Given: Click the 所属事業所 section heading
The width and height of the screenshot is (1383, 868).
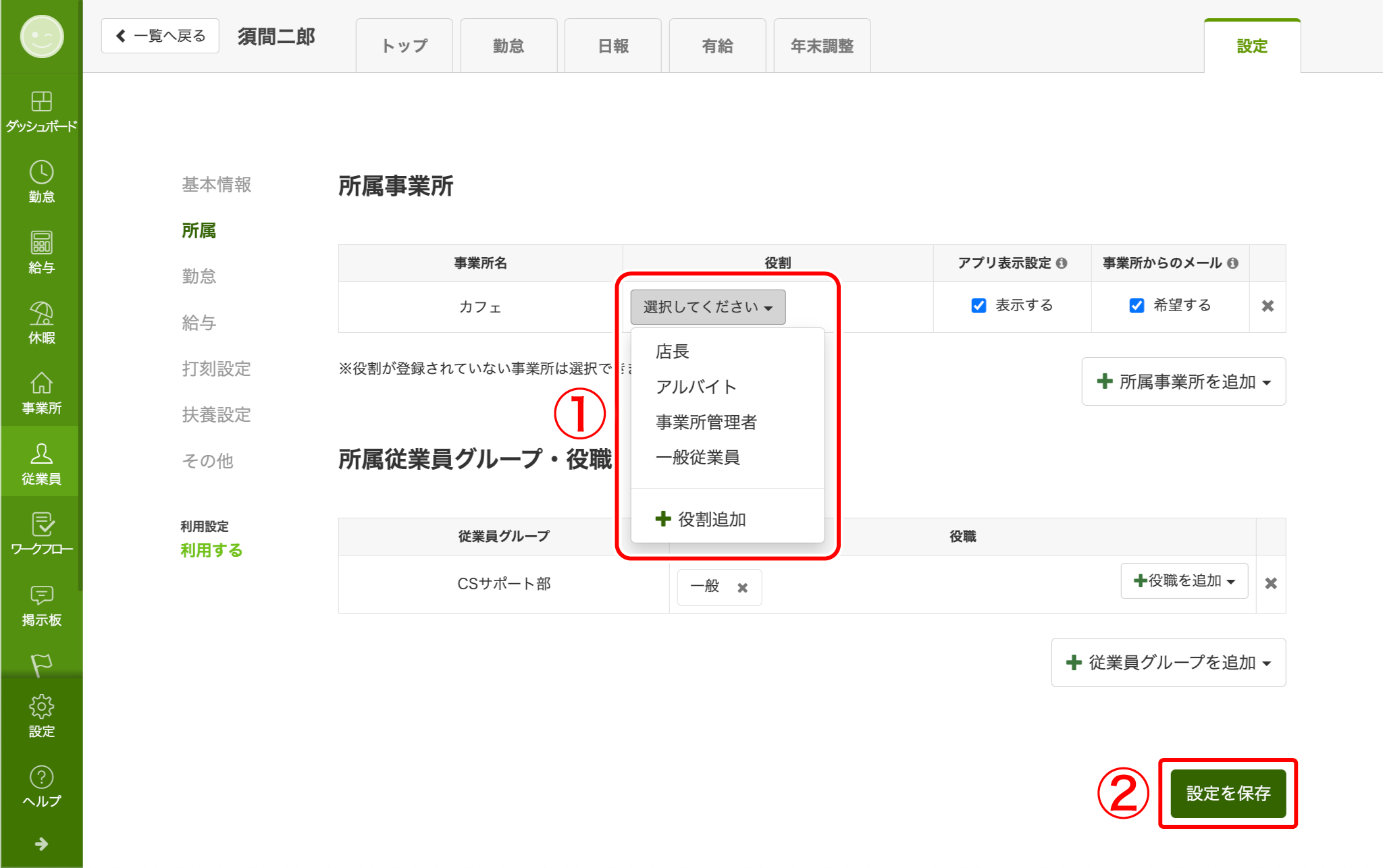Looking at the screenshot, I should [x=395, y=186].
